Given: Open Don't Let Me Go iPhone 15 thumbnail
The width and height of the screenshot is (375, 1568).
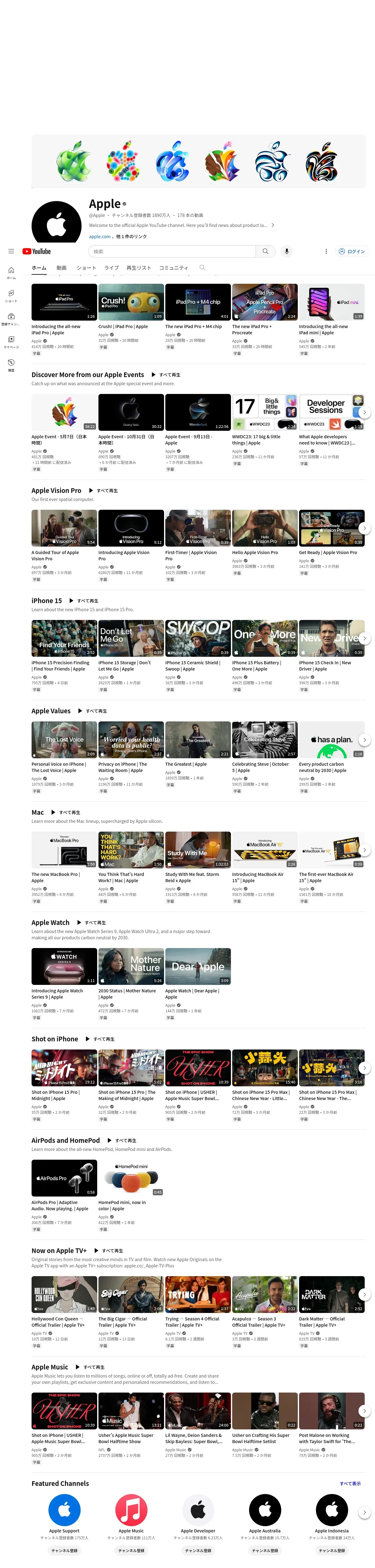Looking at the screenshot, I should click(x=131, y=638).
